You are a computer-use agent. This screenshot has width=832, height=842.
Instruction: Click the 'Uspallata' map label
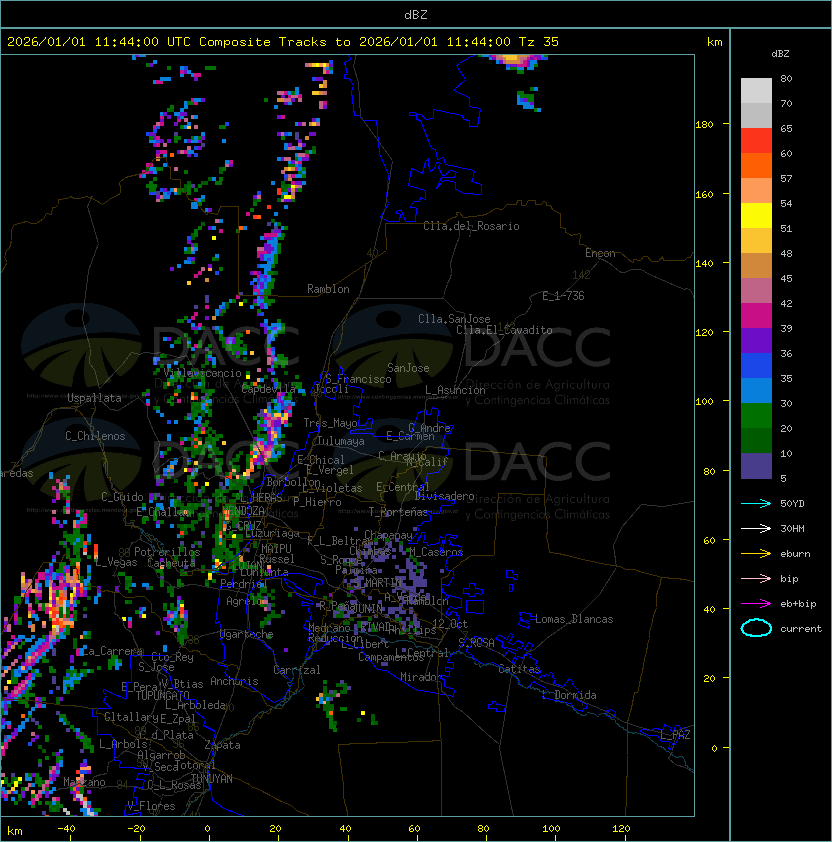[x=94, y=398]
